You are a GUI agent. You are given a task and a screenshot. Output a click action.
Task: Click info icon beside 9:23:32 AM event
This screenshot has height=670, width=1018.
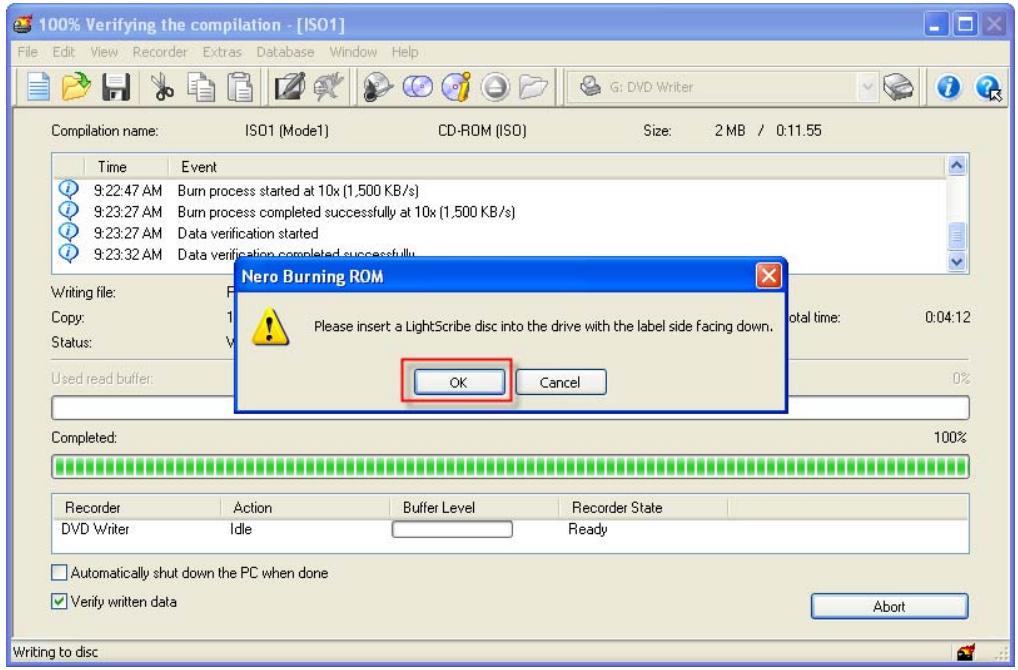pyautogui.click(x=68, y=253)
